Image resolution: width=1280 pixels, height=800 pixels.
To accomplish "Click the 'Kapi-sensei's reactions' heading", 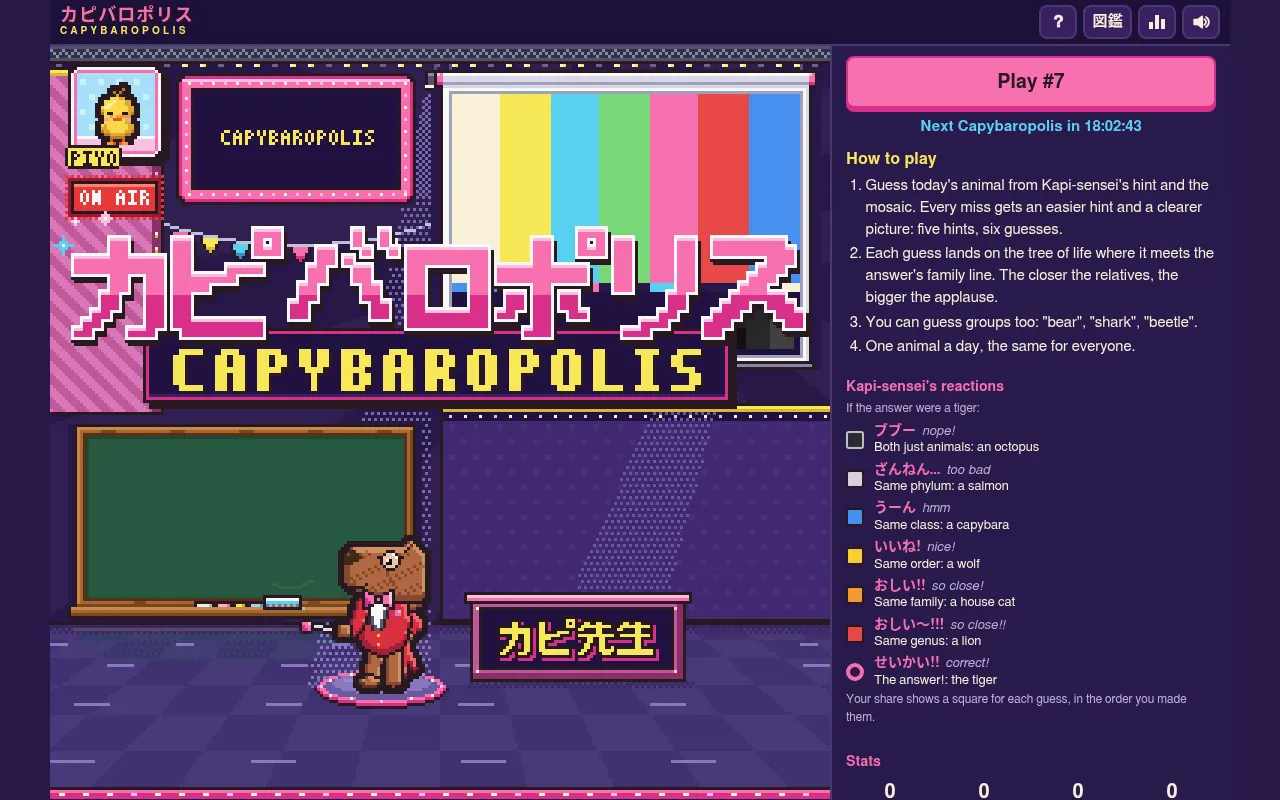I will click(x=925, y=386).
